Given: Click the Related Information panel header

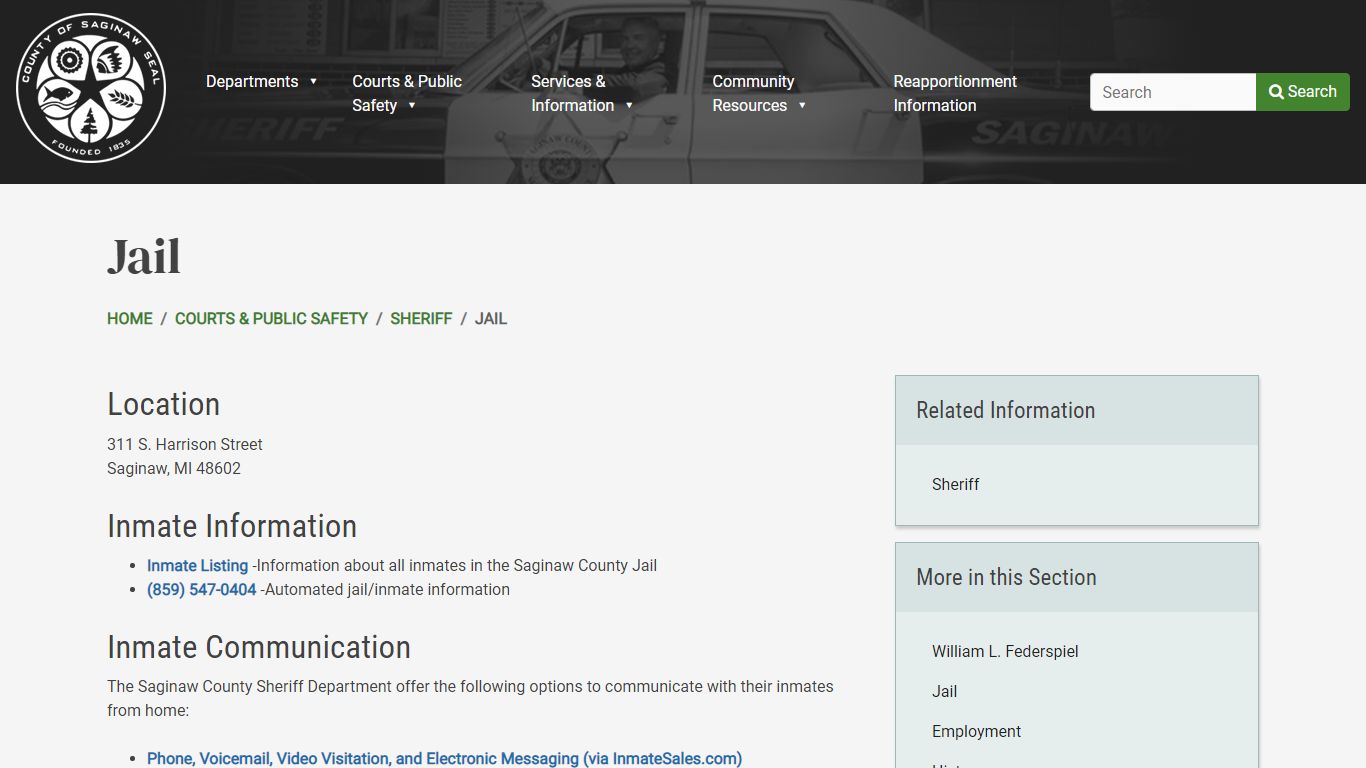Looking at the screenshot, I should [1077, 410].
